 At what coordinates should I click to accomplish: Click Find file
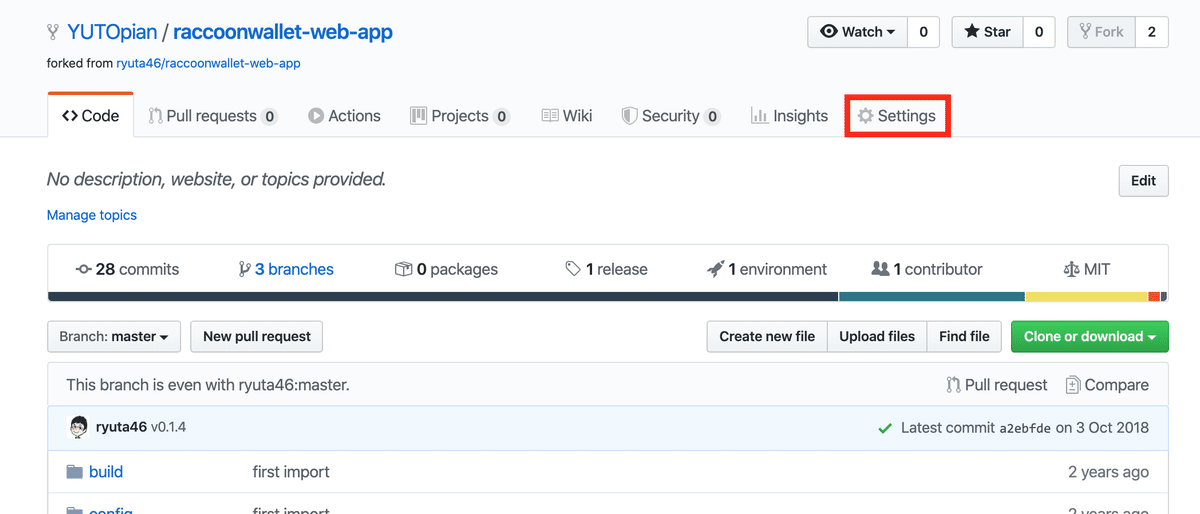(964, 336)
